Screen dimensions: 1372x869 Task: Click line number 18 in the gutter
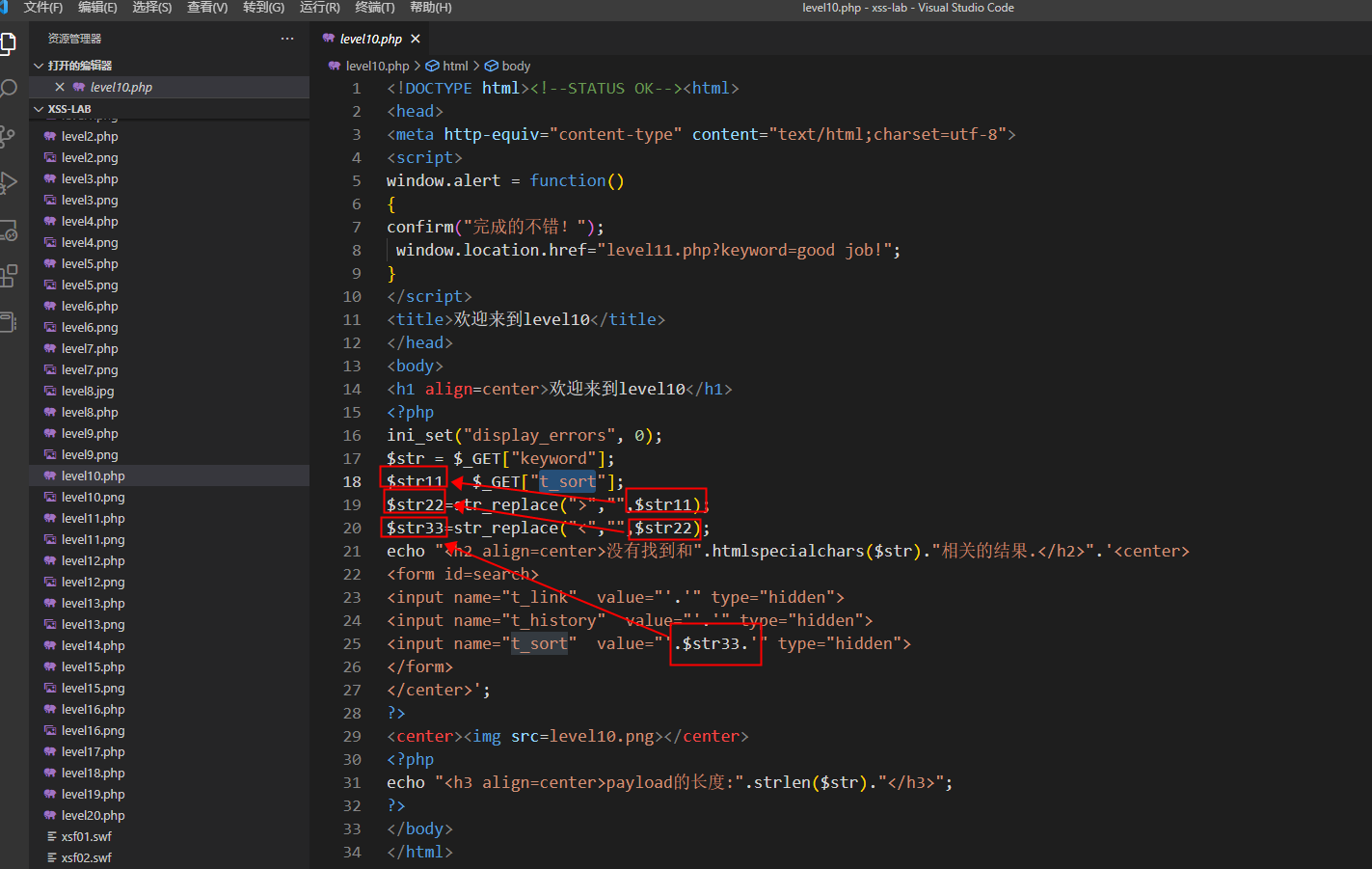click(x=352, y=481)
